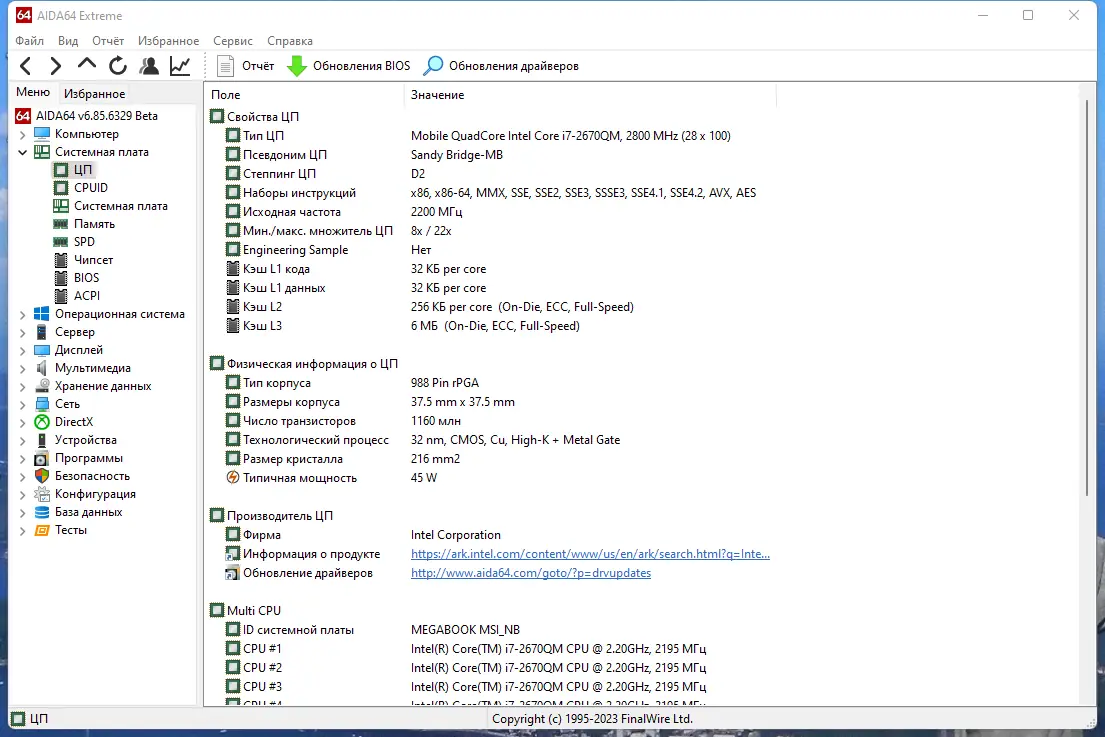Select the CPU #1 row
Viewport: 1105px width, 737px height.
pos(466,648)
